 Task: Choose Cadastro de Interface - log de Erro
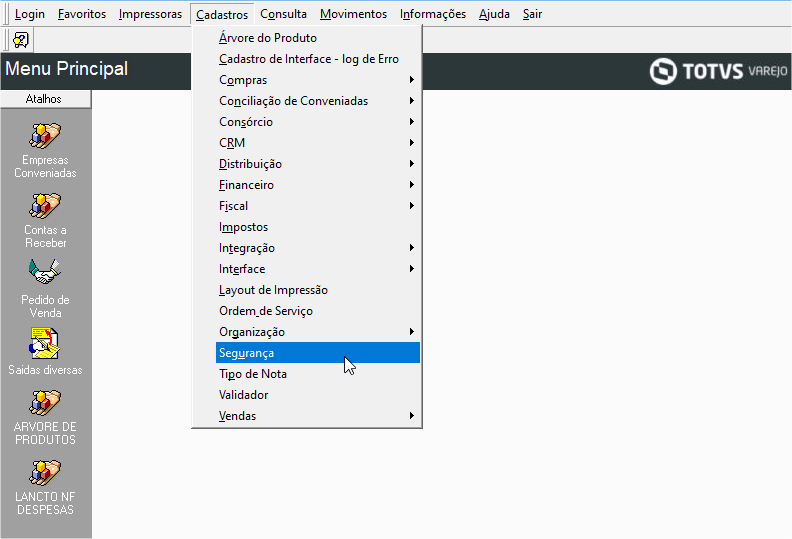(x=318, y=59)
